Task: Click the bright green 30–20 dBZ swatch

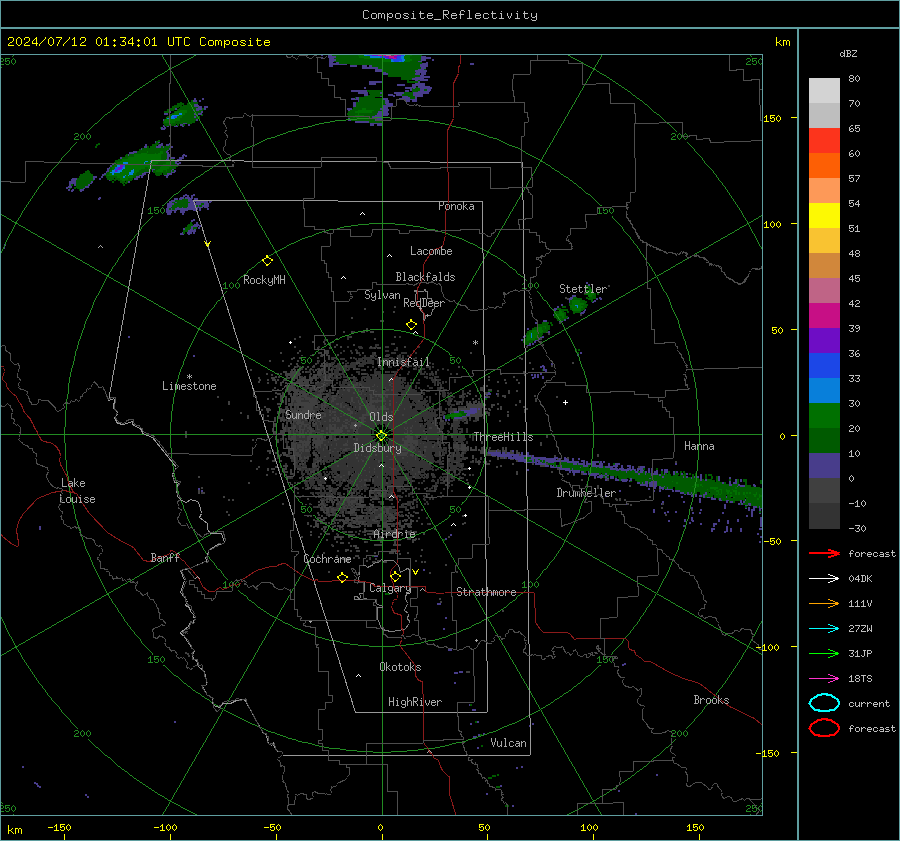Action: tap(824, 416)
